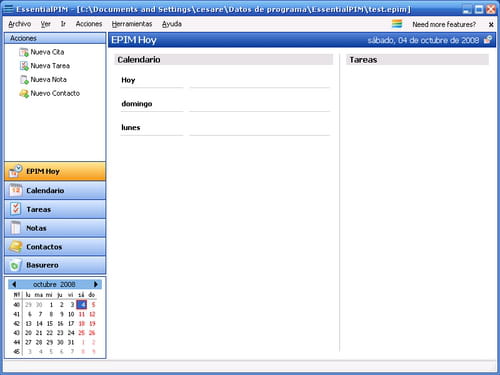Select Nuevo Contacto action
500x375 pixels.
tap(55, 93)
